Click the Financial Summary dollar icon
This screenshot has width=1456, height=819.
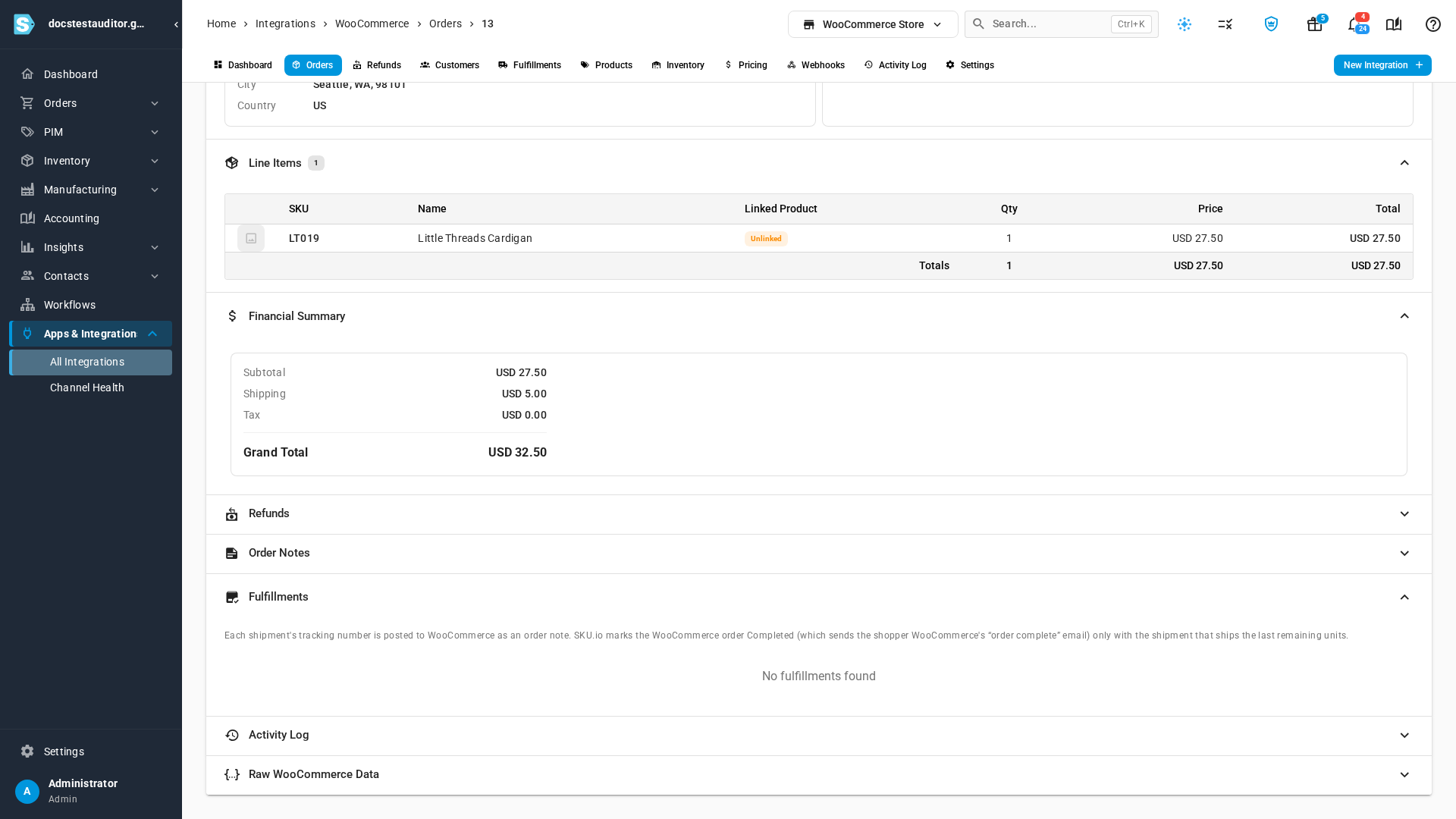pyautogui.click(x=232, y=316)
